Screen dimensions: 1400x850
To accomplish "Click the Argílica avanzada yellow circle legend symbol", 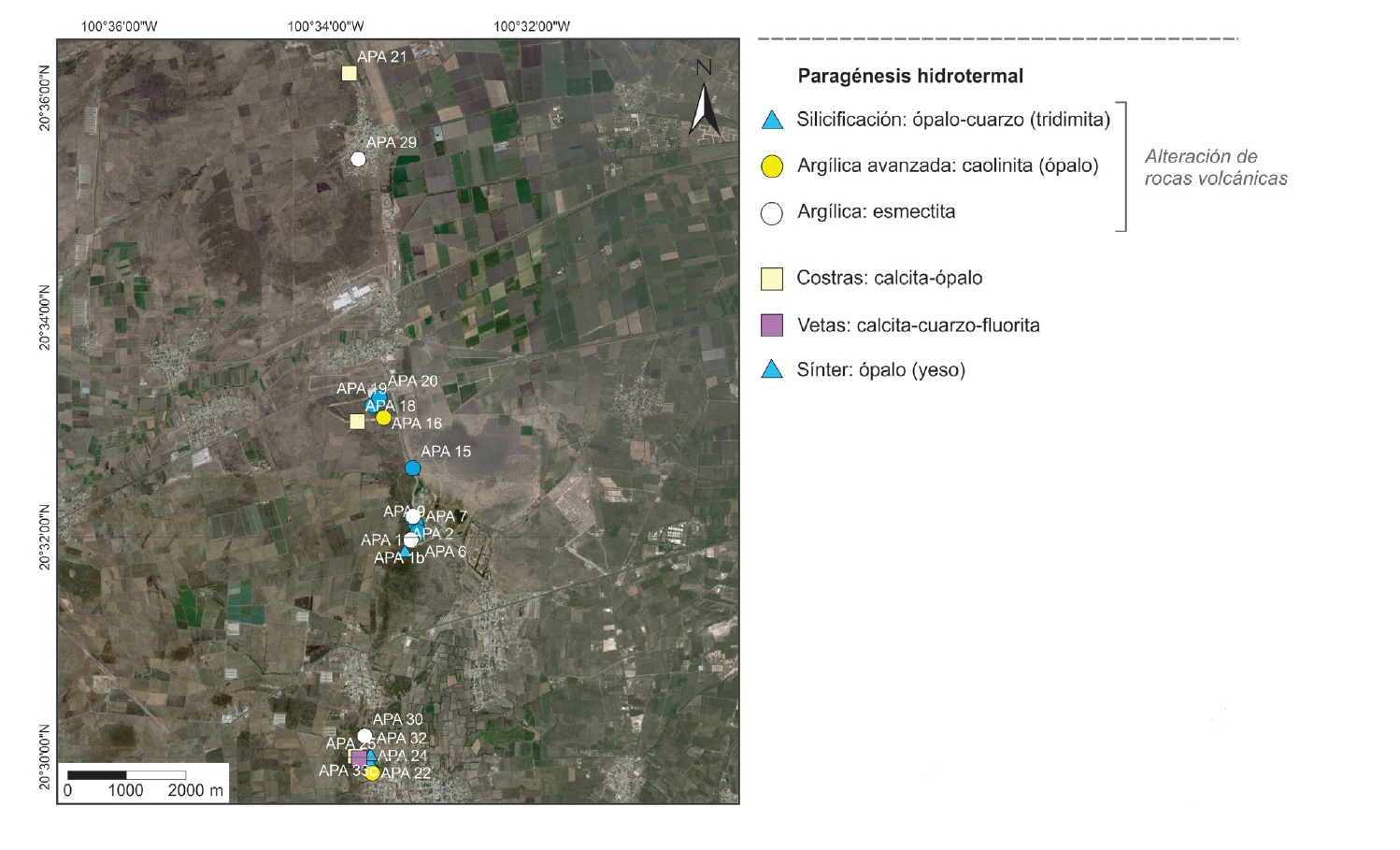I will (771, 166).
